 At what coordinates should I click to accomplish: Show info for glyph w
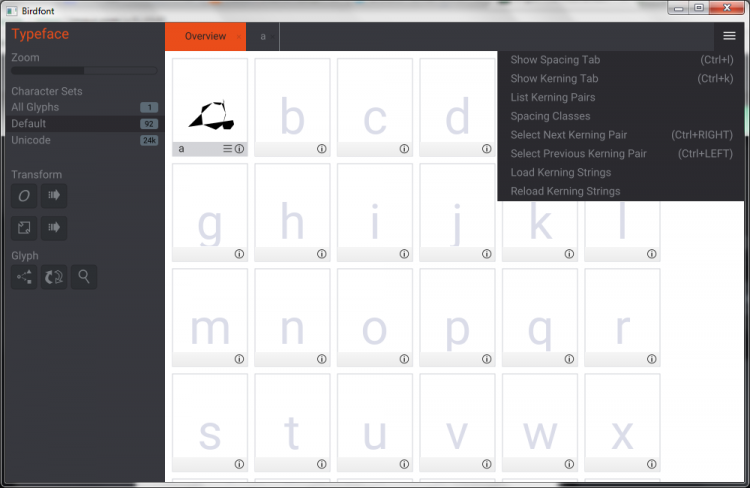[x=569, y=464]
